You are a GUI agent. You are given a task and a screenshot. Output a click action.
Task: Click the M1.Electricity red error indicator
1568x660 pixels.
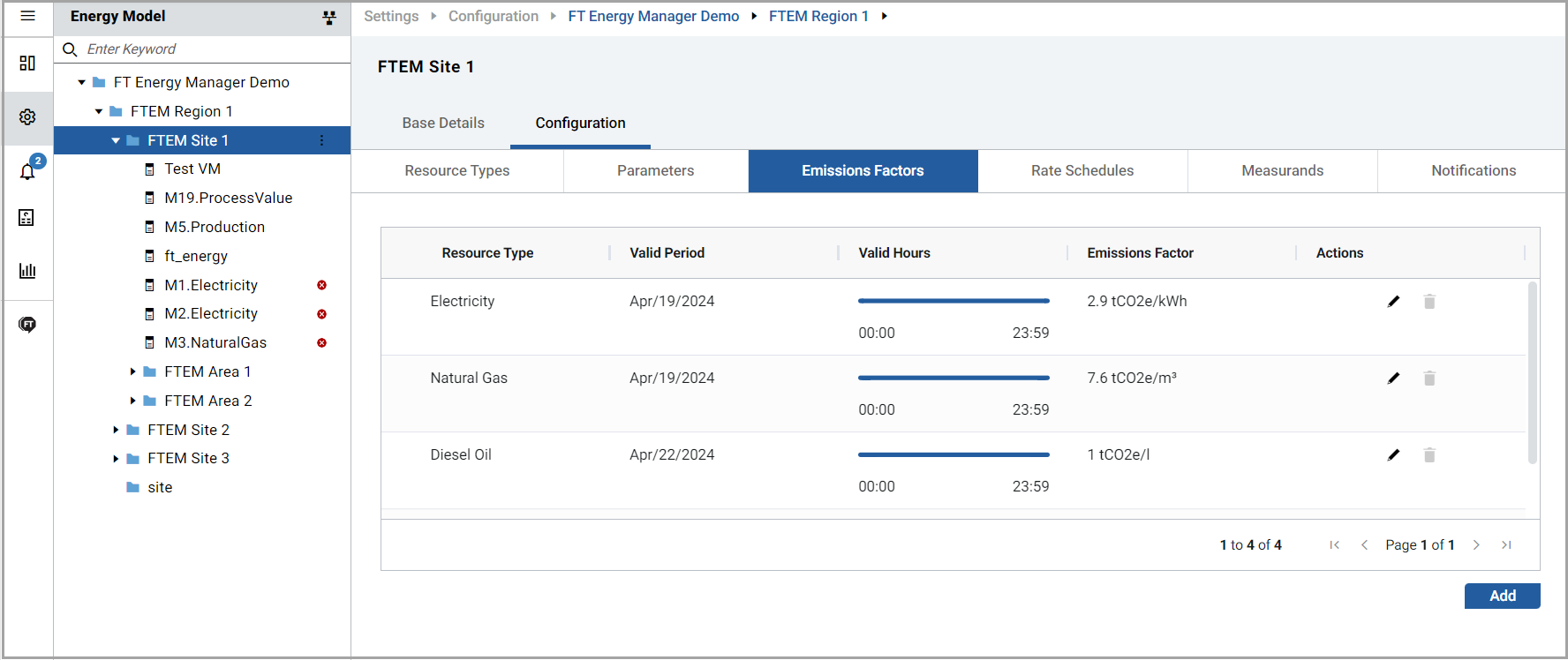pos(321,285)
